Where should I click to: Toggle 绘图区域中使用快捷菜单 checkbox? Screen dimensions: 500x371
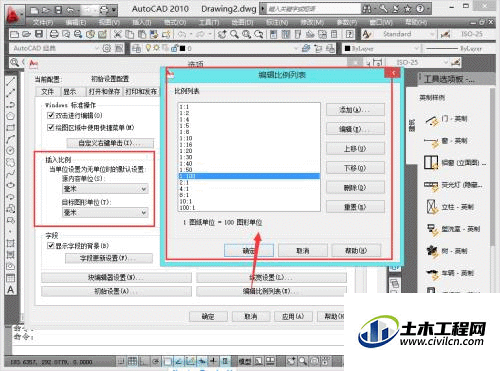pos(51,127)
